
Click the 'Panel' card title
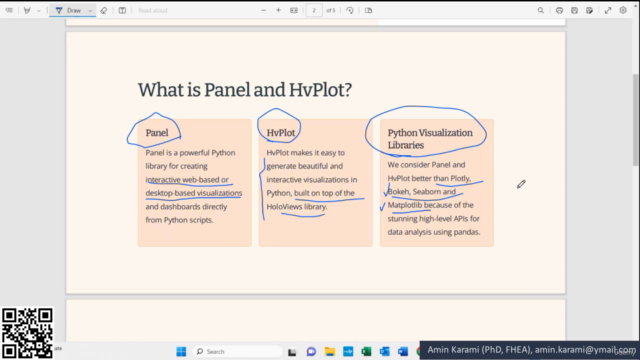pos(157,133)
